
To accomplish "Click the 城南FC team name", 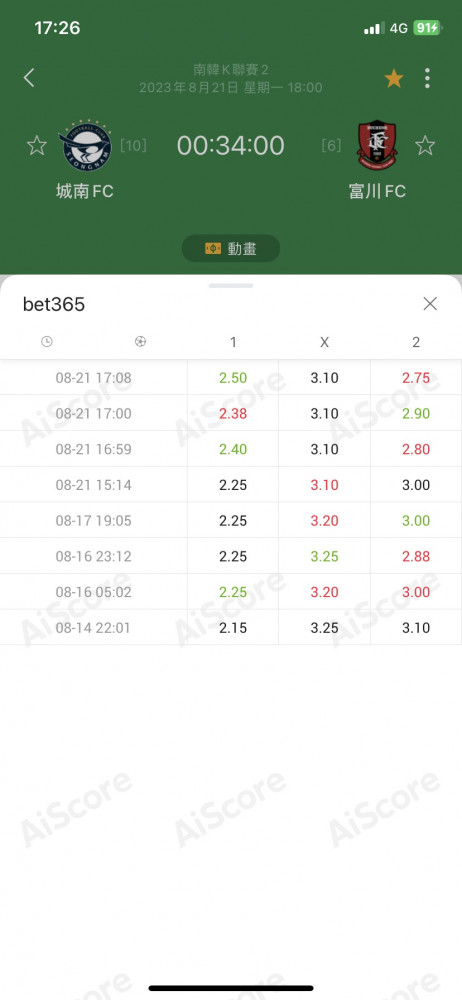I will [x=85, y=191].
